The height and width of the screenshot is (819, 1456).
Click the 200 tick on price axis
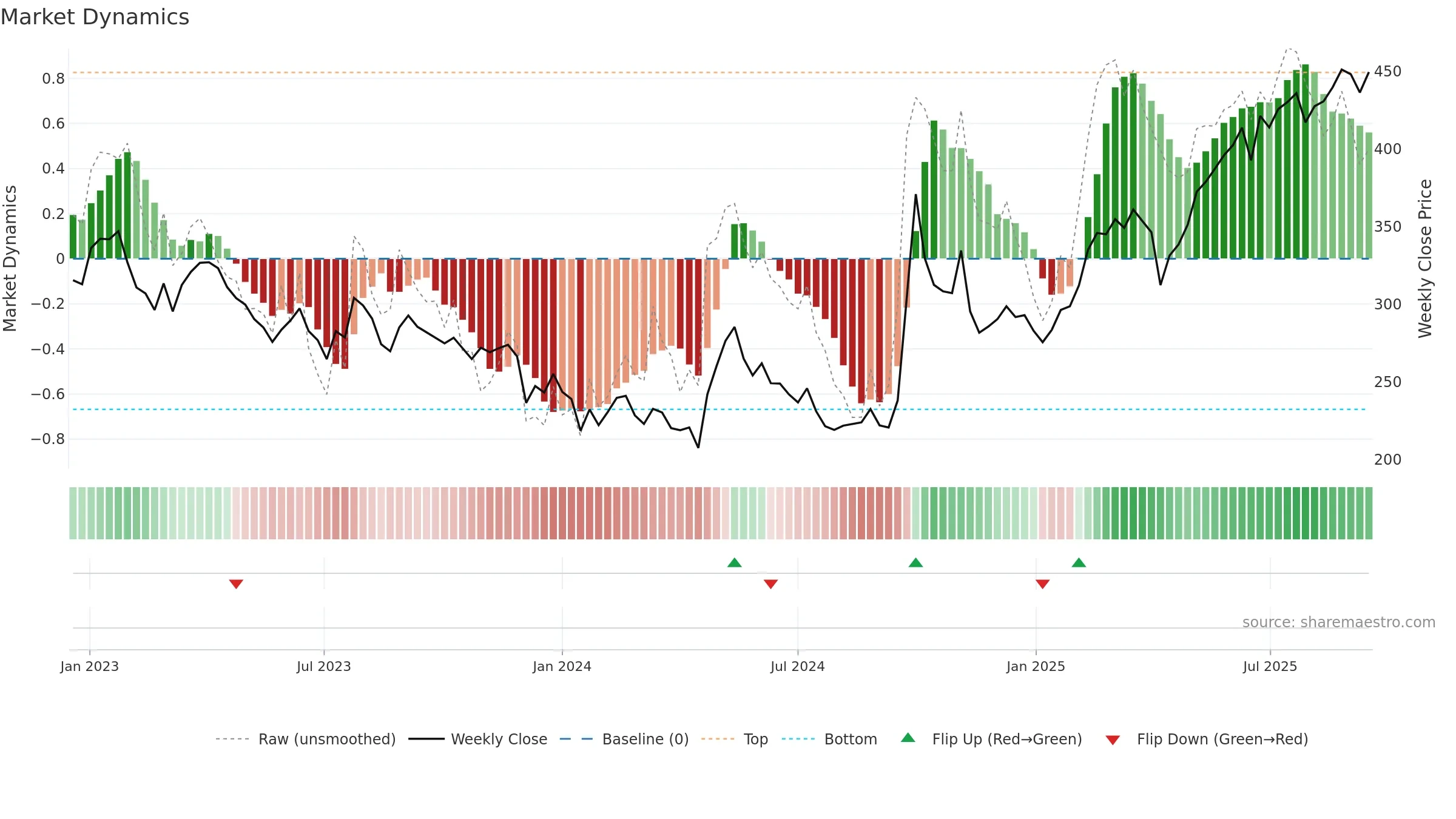tap(1388, 460)
